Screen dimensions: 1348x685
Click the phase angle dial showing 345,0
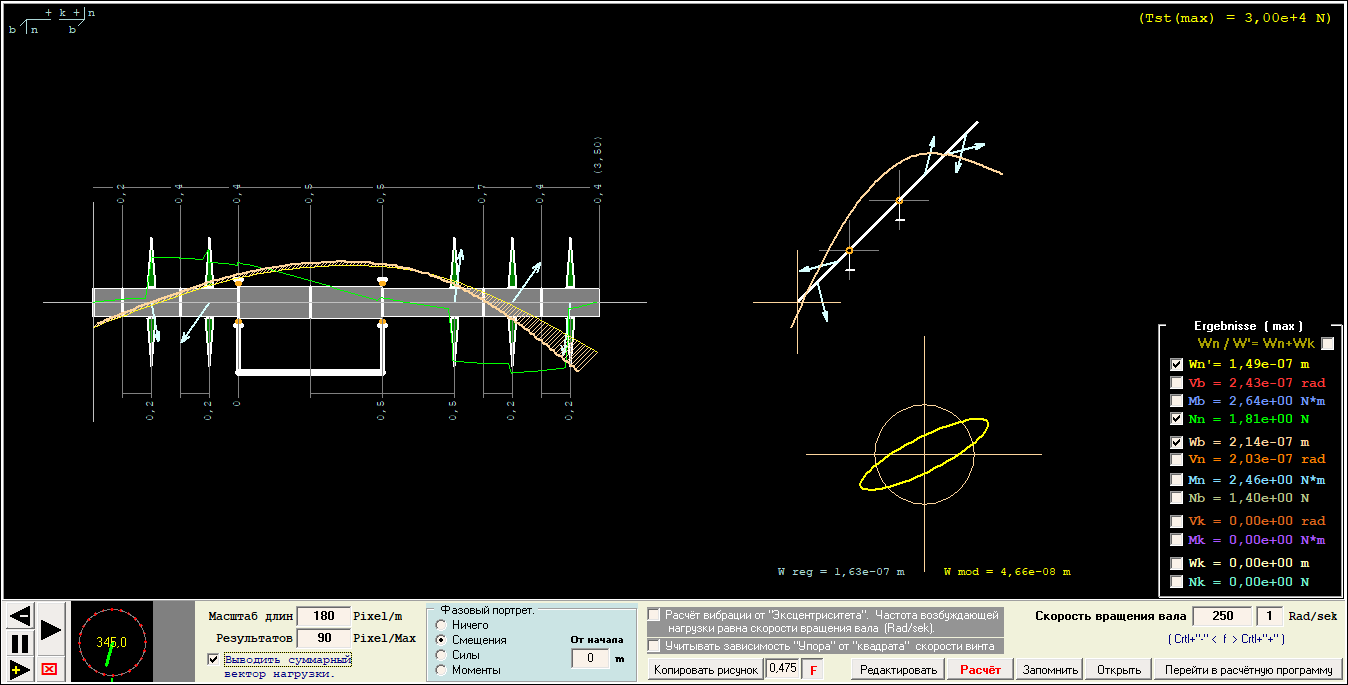(x=111, y=642)
